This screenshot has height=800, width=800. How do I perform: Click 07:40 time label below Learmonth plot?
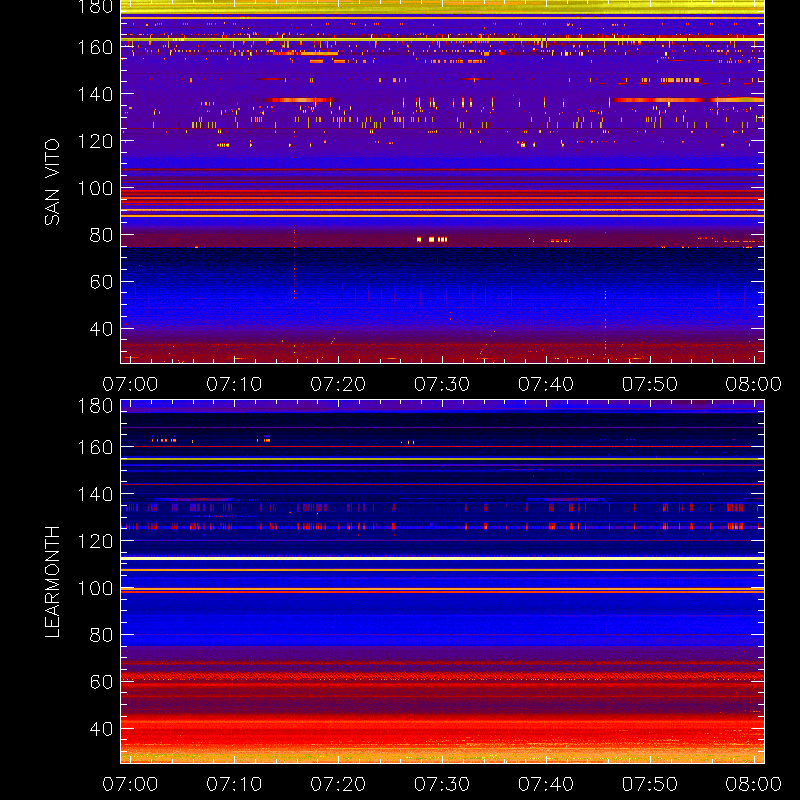tap(546, 784)
